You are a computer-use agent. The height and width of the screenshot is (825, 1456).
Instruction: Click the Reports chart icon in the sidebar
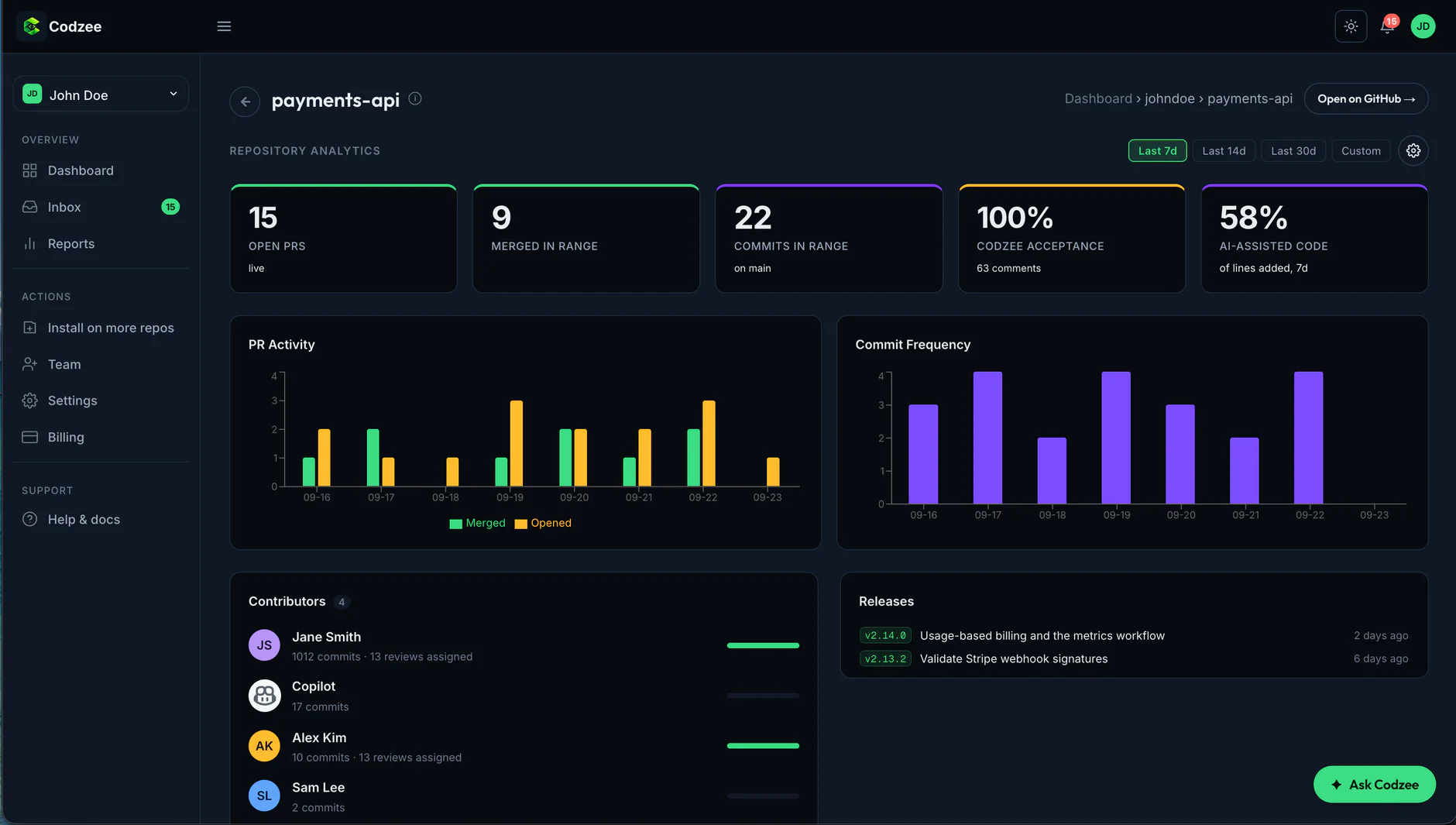click(x=29, y=243)
